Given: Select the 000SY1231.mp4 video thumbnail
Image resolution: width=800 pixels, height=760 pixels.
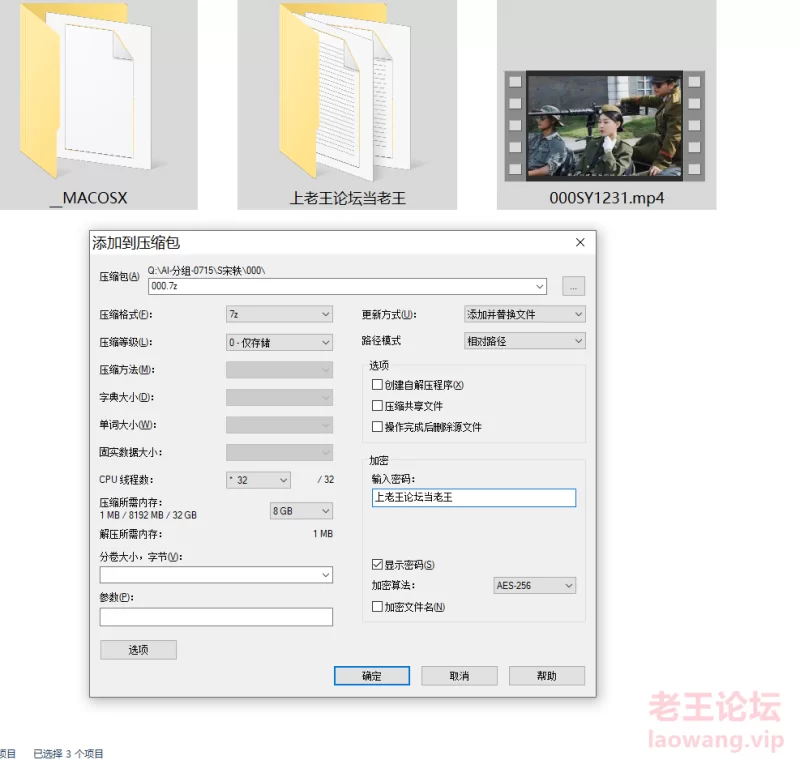Looking at the screenshot, I should (x=605, y=126).
